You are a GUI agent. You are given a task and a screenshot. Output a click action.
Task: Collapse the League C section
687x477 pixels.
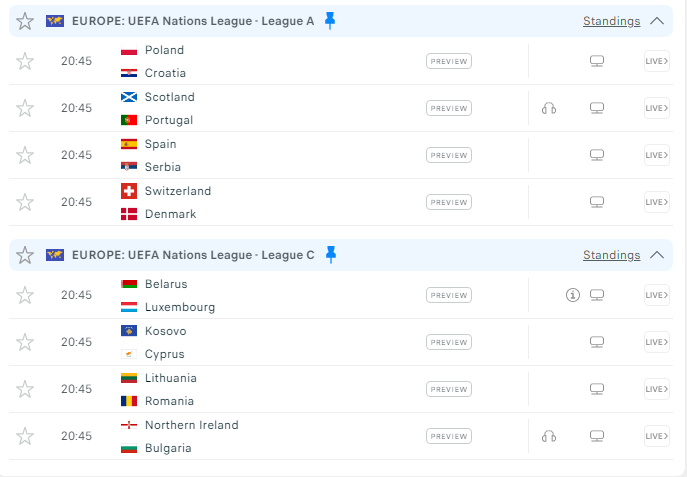coord(657,255)
